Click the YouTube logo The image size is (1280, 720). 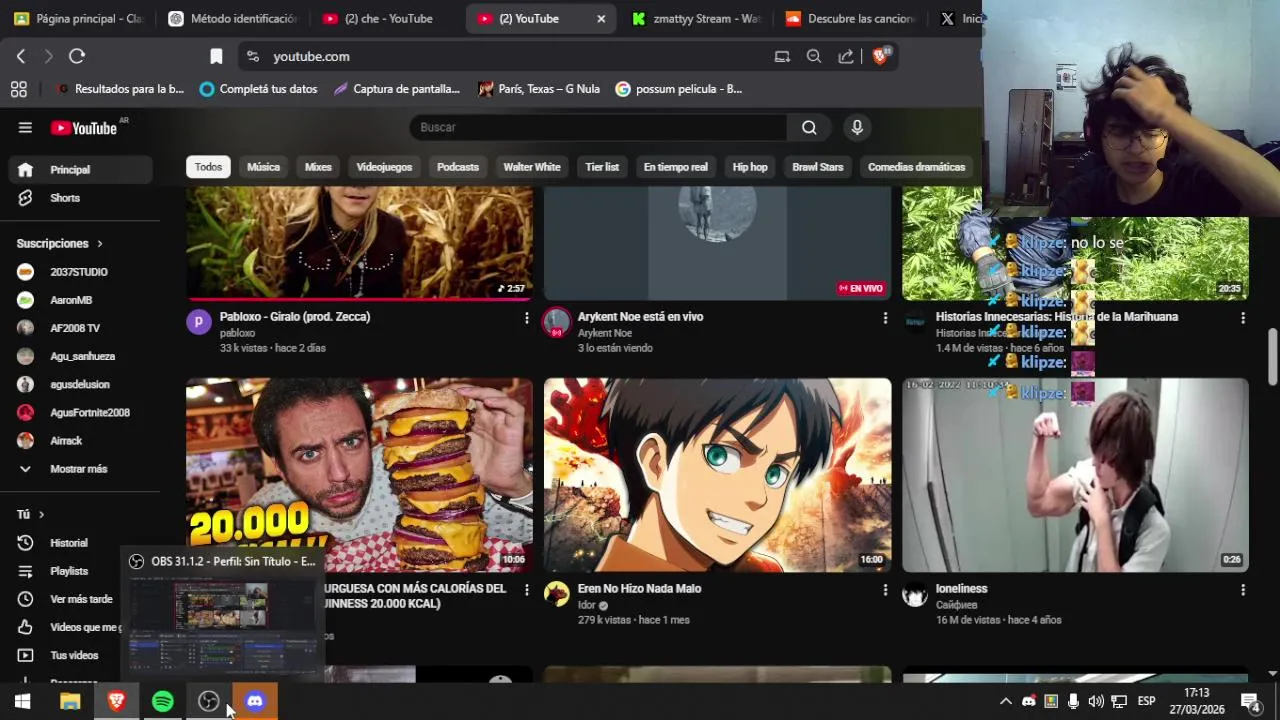pyautogui.click(x=84, y=127)
